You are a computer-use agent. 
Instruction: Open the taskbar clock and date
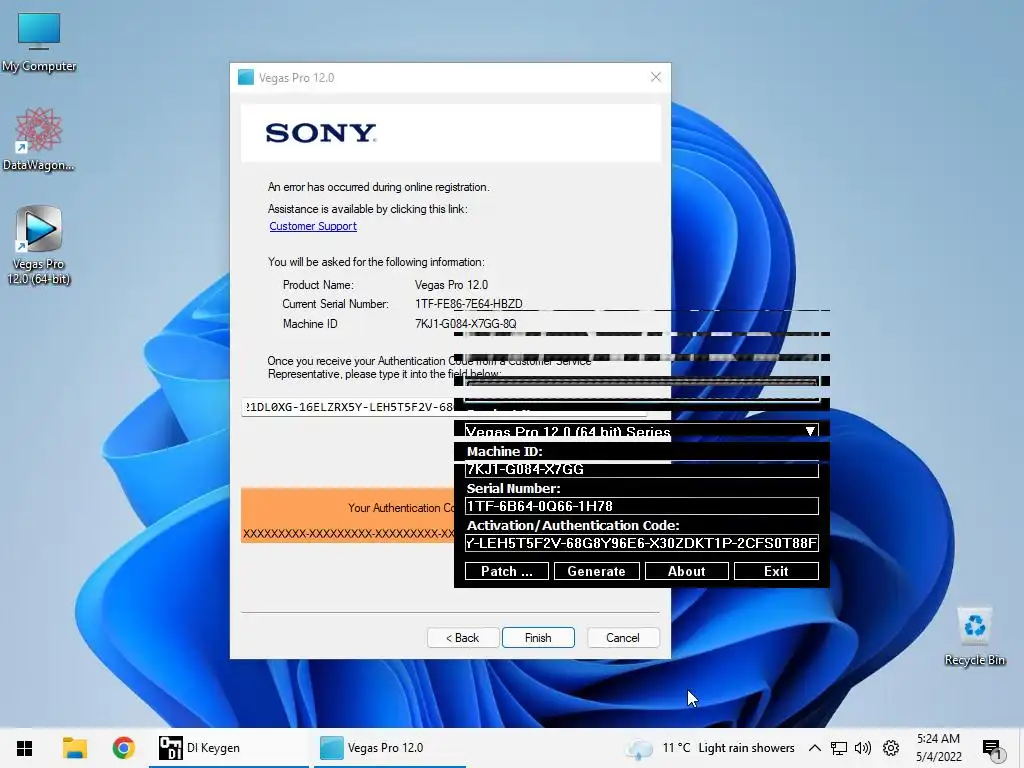coord(938,748)
